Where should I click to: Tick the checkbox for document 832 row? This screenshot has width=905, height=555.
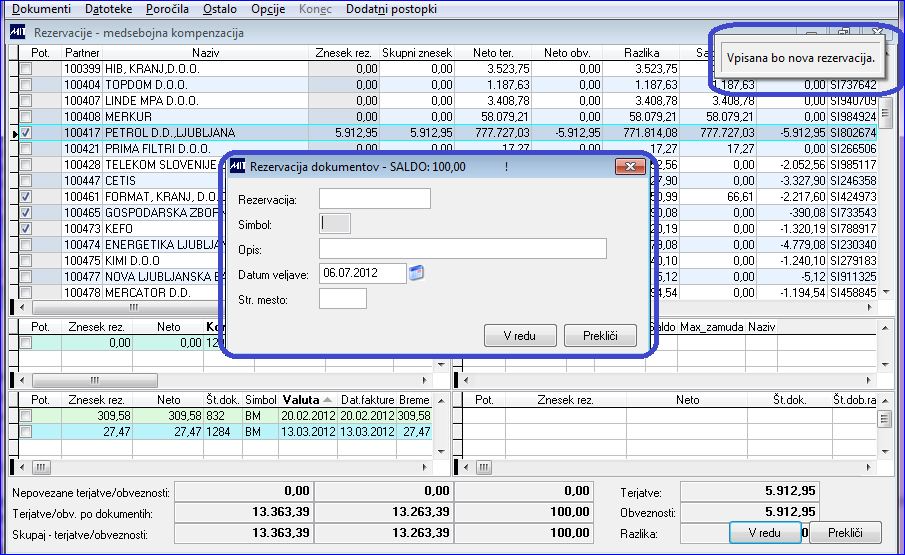(26, 415)
